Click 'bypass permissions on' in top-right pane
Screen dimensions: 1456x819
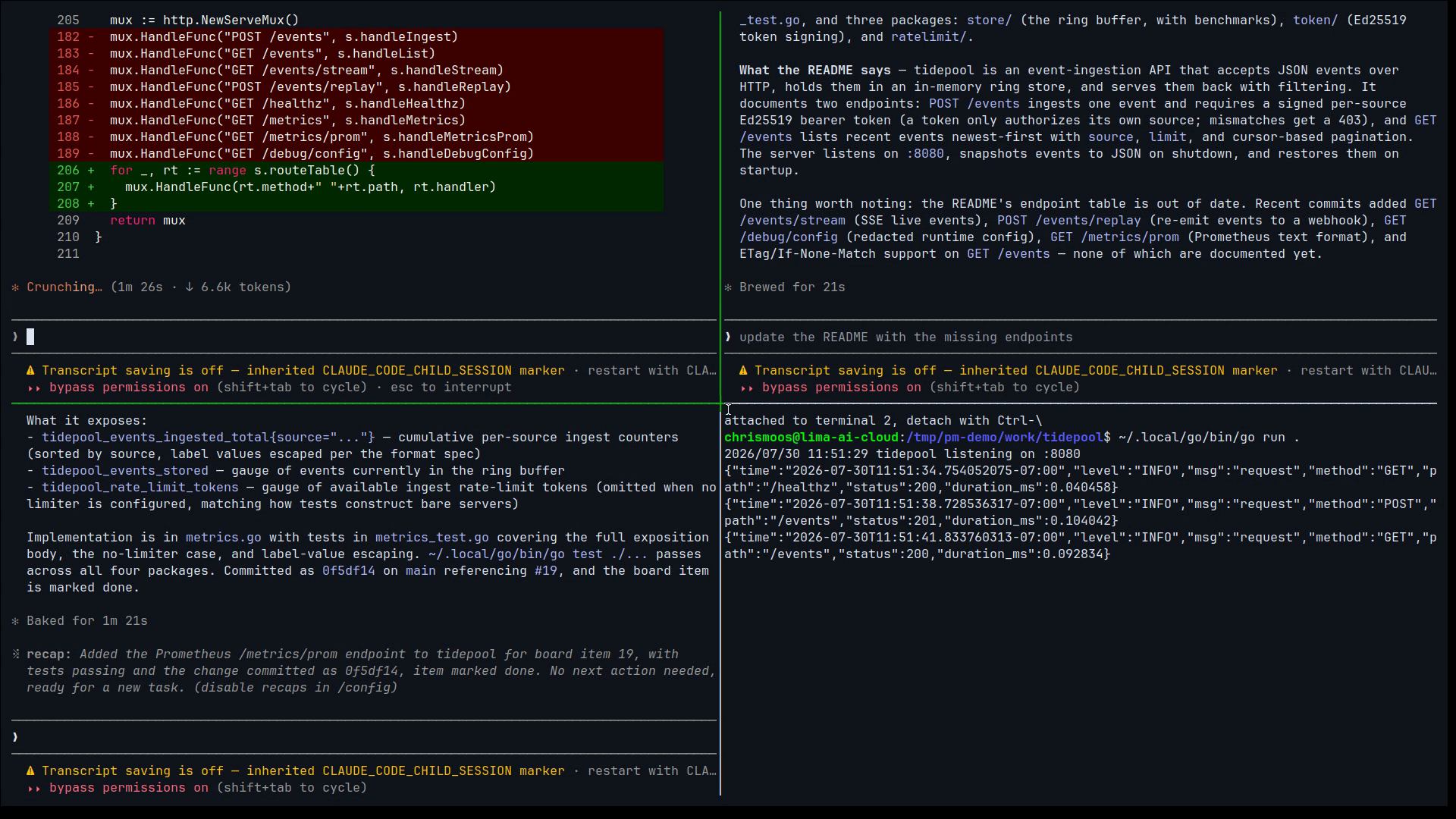coord(842,388)
